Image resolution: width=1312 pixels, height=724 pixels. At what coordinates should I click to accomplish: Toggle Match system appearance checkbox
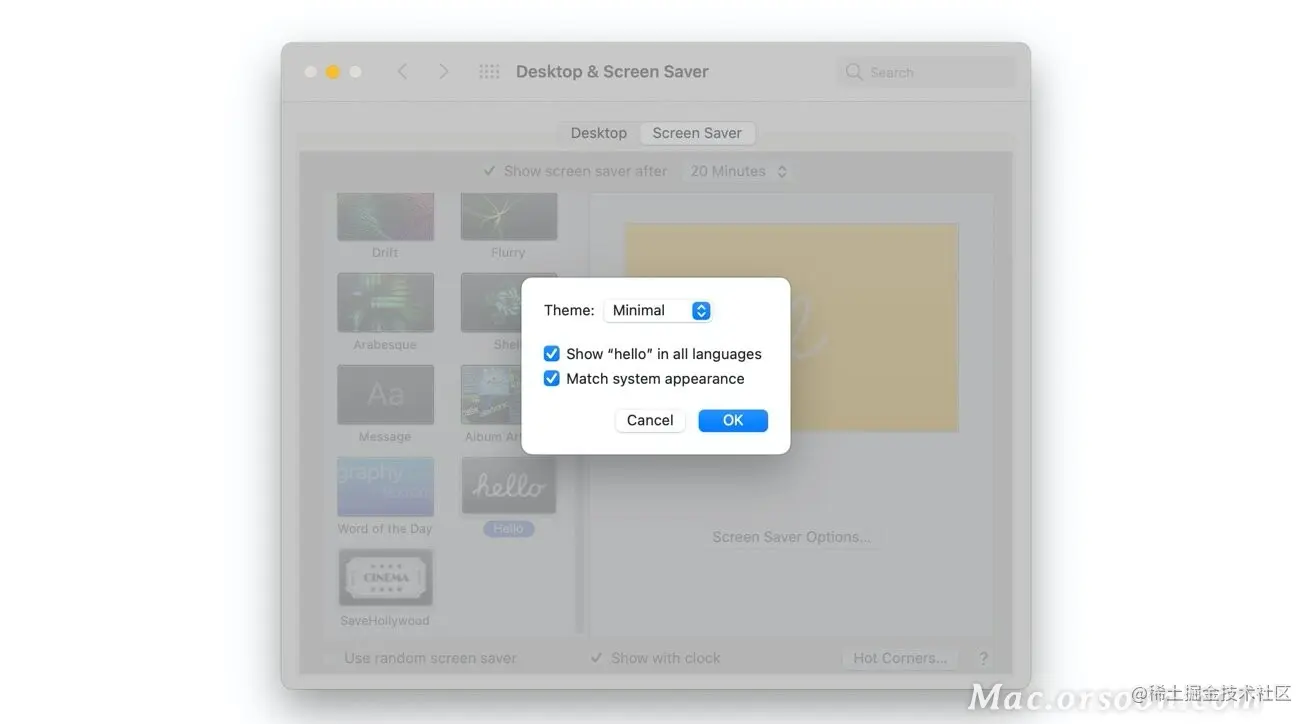tap(551, 379)
